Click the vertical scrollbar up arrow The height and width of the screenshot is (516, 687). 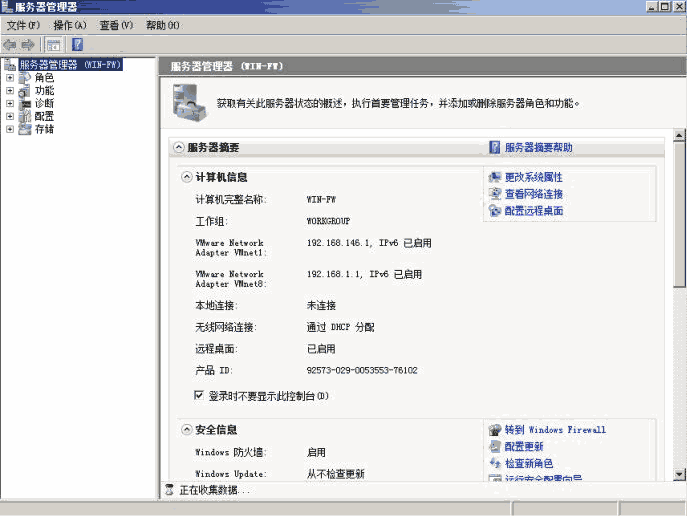point(679,135)
